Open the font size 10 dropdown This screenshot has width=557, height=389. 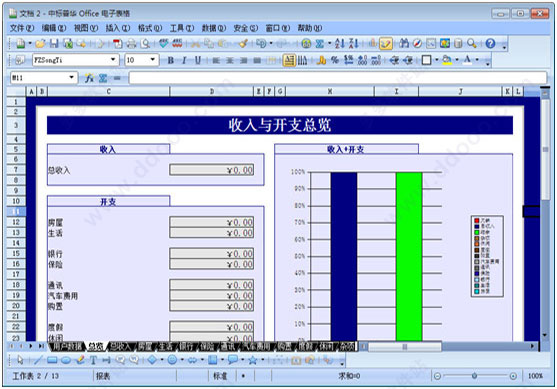pos(153,60)
